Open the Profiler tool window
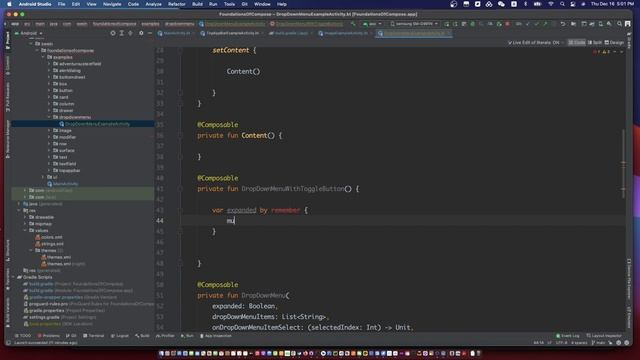Viewport: 640px width, 360px height. click(x=165, y=336)
